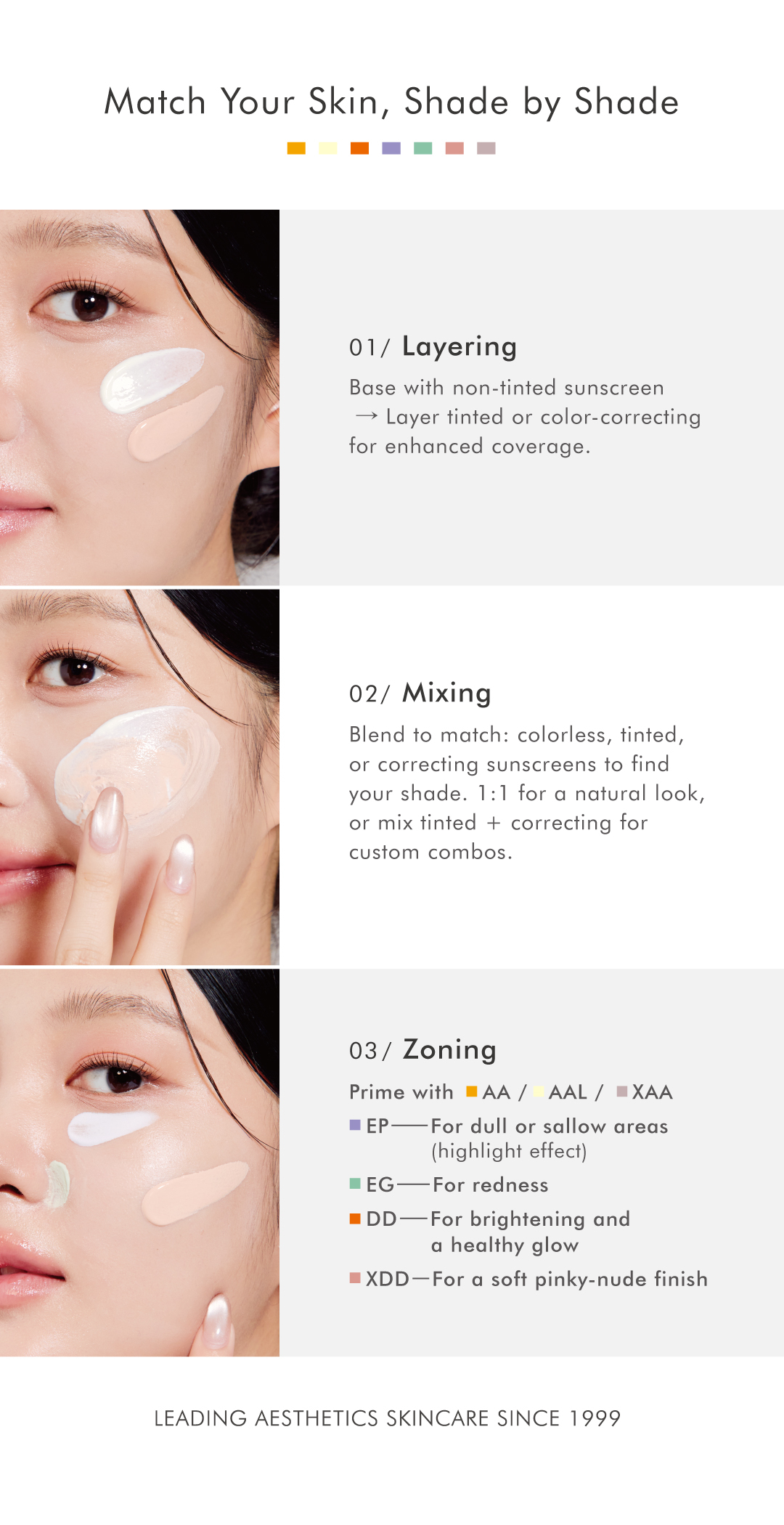Click the EG green redness shade bullet
The height and width of the screenshot is (1525, 784).
coord(355,1184)
